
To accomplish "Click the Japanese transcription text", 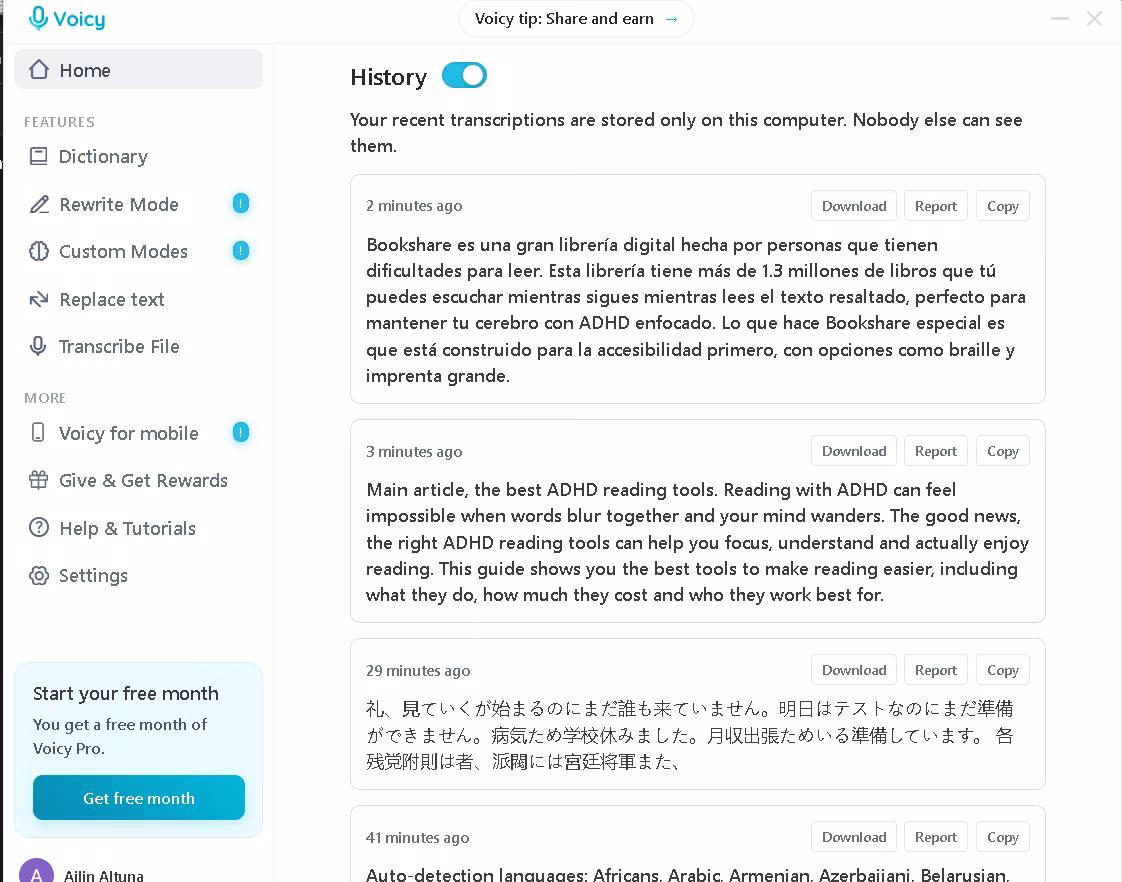I will click(x=690, y=735).
